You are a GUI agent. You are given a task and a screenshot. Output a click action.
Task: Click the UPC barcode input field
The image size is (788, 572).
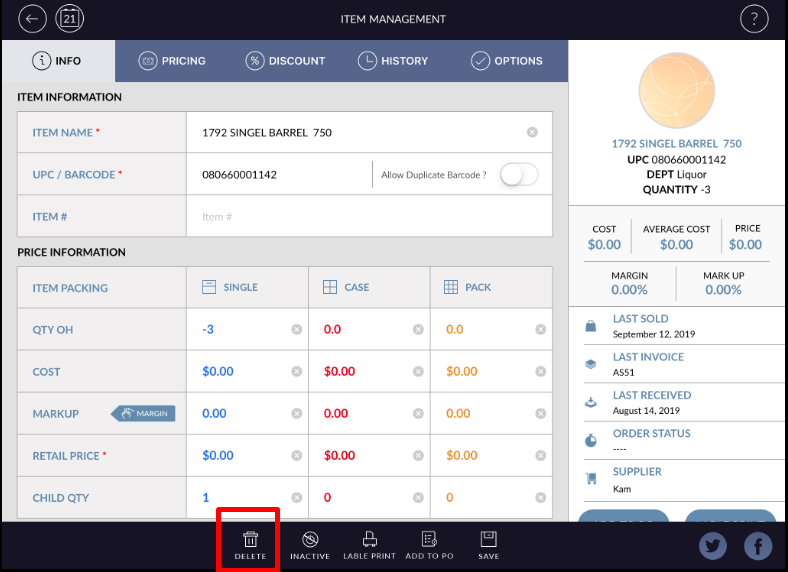click(x=280, y=175)
